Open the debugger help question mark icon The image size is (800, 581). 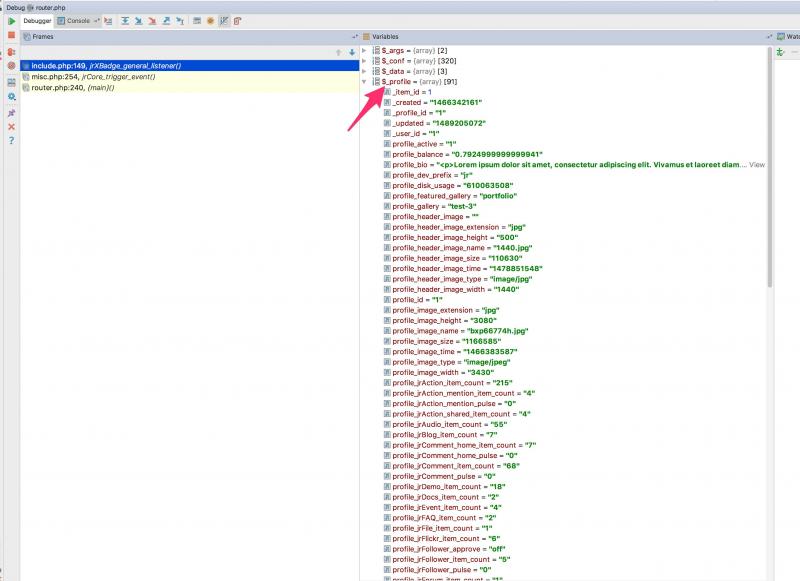[11, 141]
